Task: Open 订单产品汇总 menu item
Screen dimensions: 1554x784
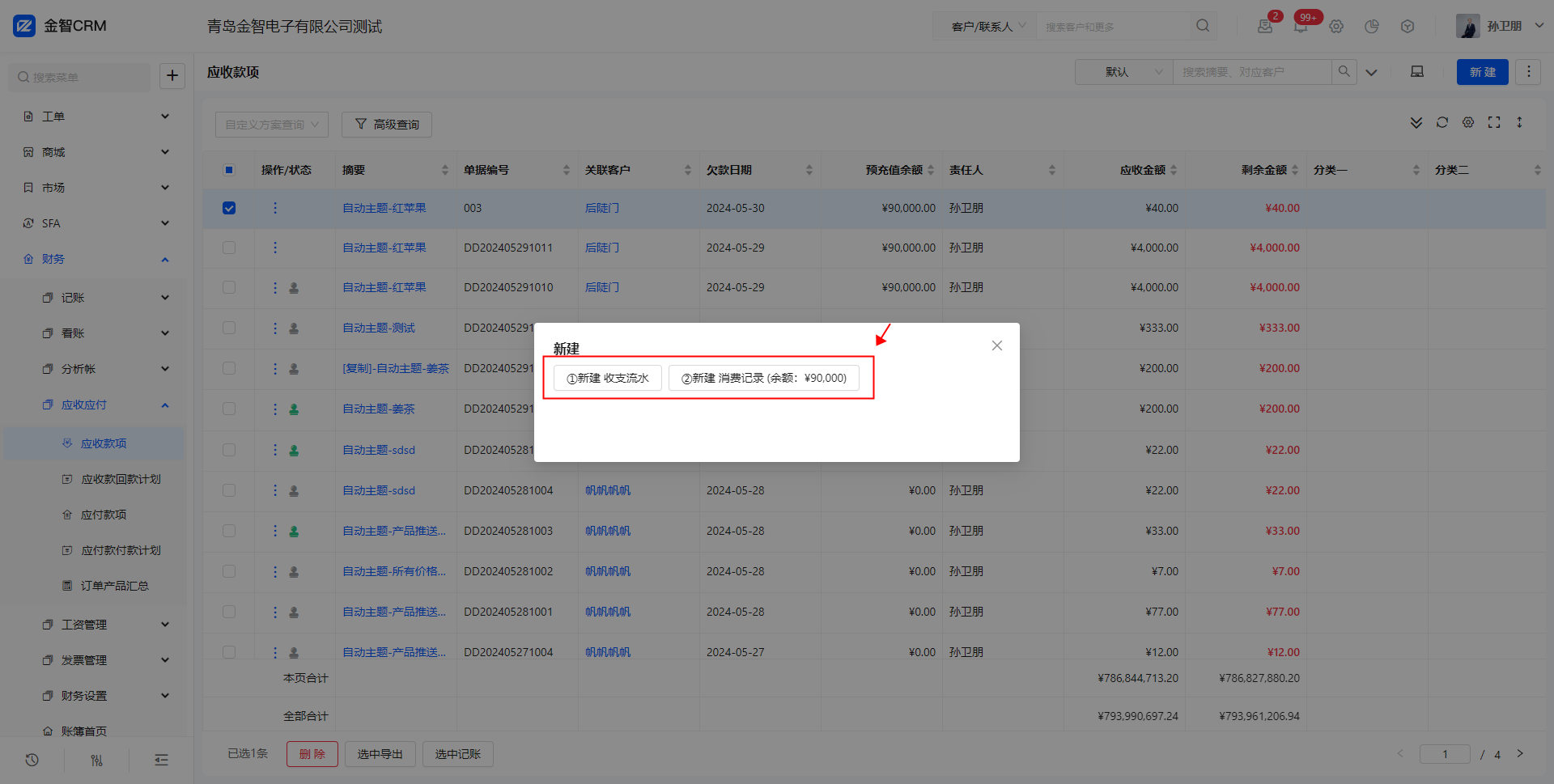Action: coord(115,586)
